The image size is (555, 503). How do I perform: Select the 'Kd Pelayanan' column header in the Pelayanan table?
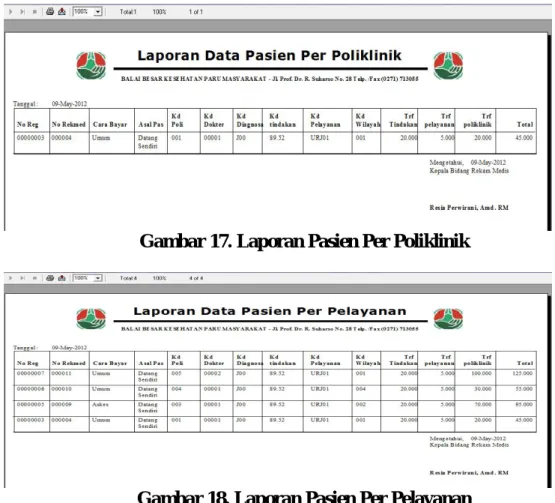click(325, 360)
